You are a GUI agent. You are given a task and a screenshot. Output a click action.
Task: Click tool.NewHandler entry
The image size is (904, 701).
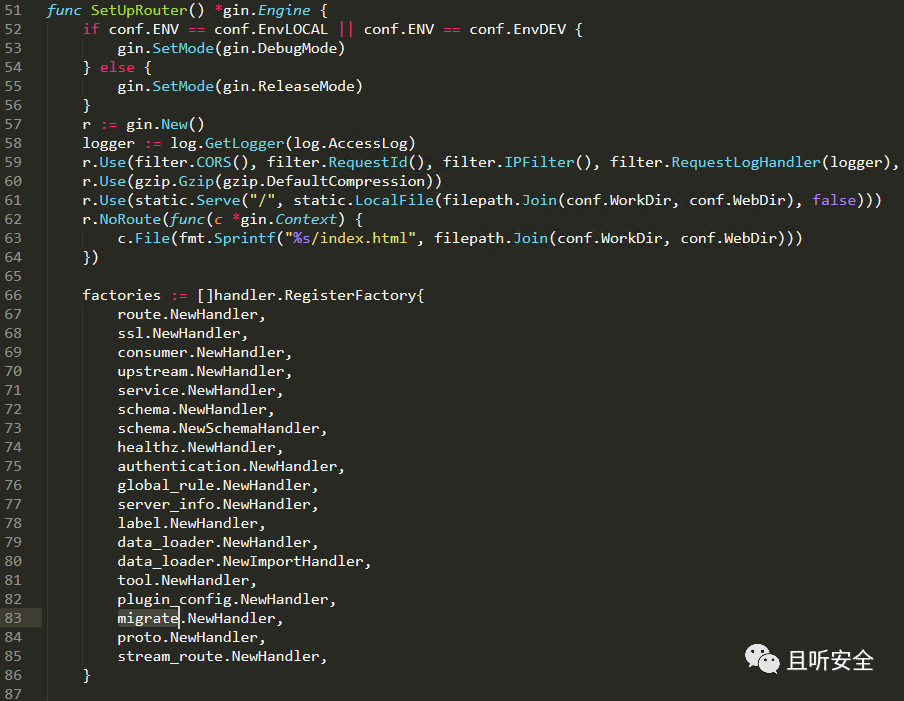pos(183,581)
